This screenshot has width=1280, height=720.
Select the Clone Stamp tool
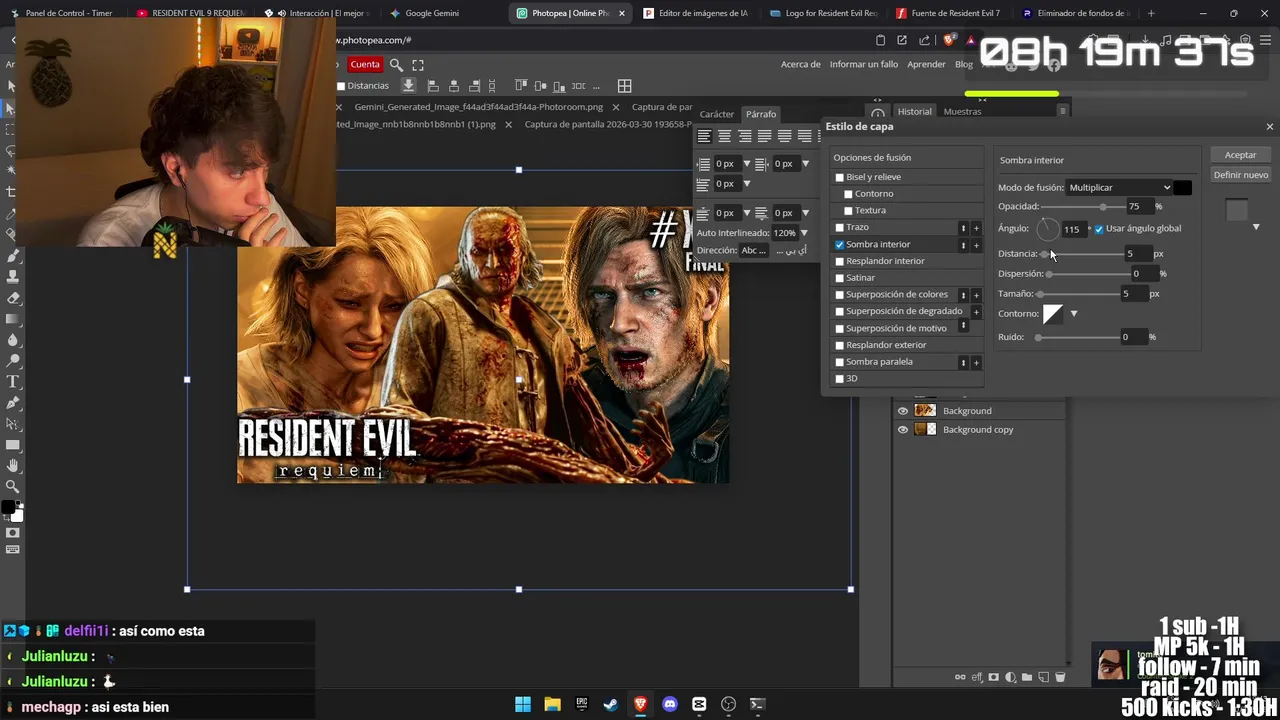(12, 276)
